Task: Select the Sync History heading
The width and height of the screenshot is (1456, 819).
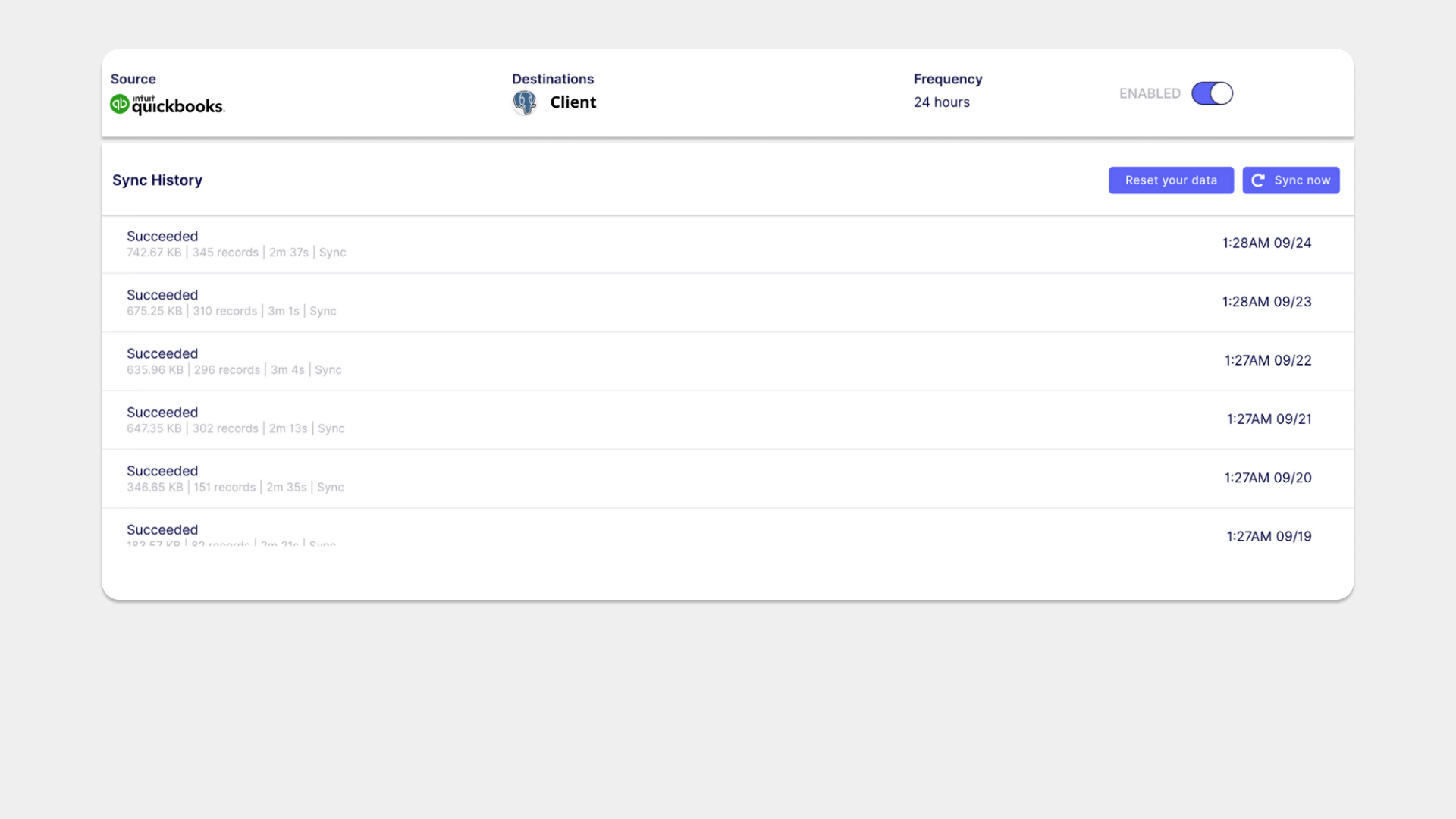Action: pyautogui.click(x=157, y=180)
